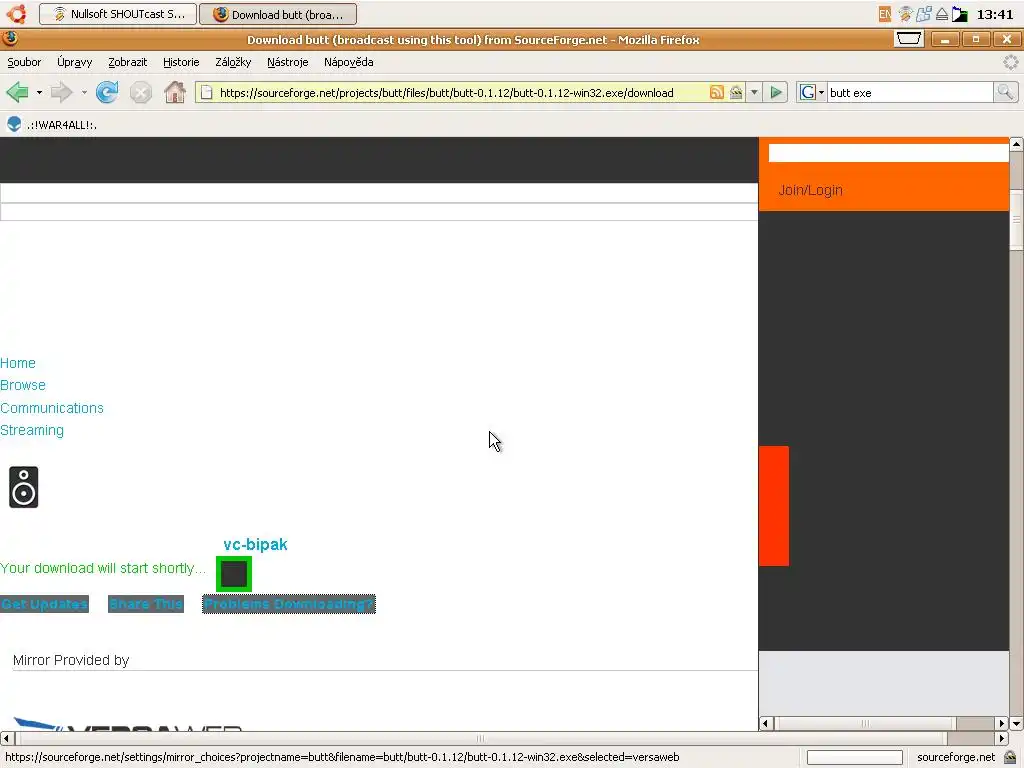Click the vc-bipak link
This screenshot has height=768, width=1024.
(x=255, y=545)
